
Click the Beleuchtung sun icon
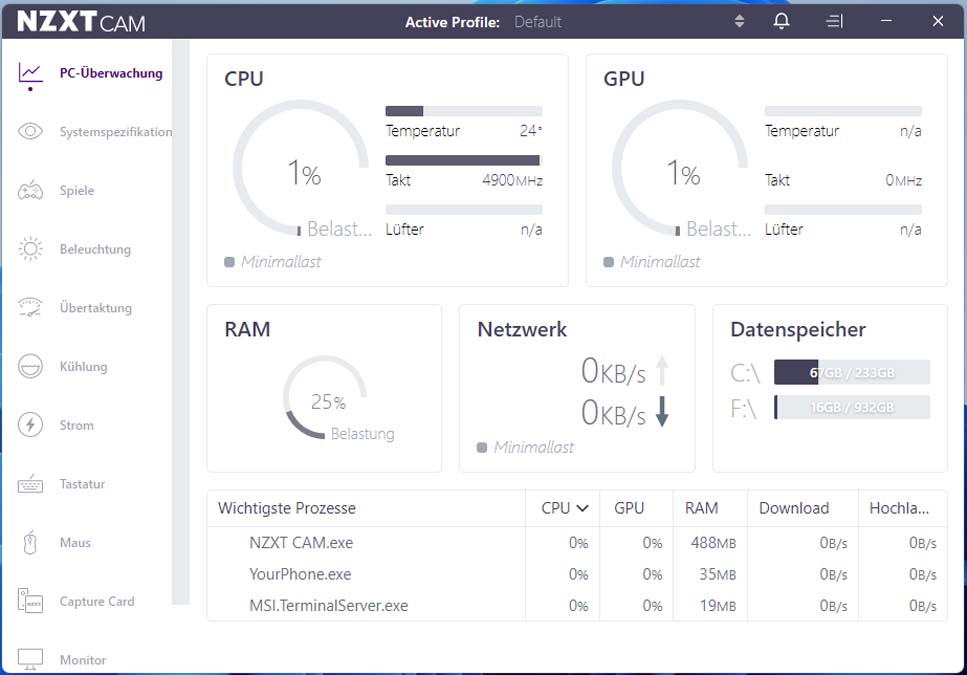[x=30, y=249]
